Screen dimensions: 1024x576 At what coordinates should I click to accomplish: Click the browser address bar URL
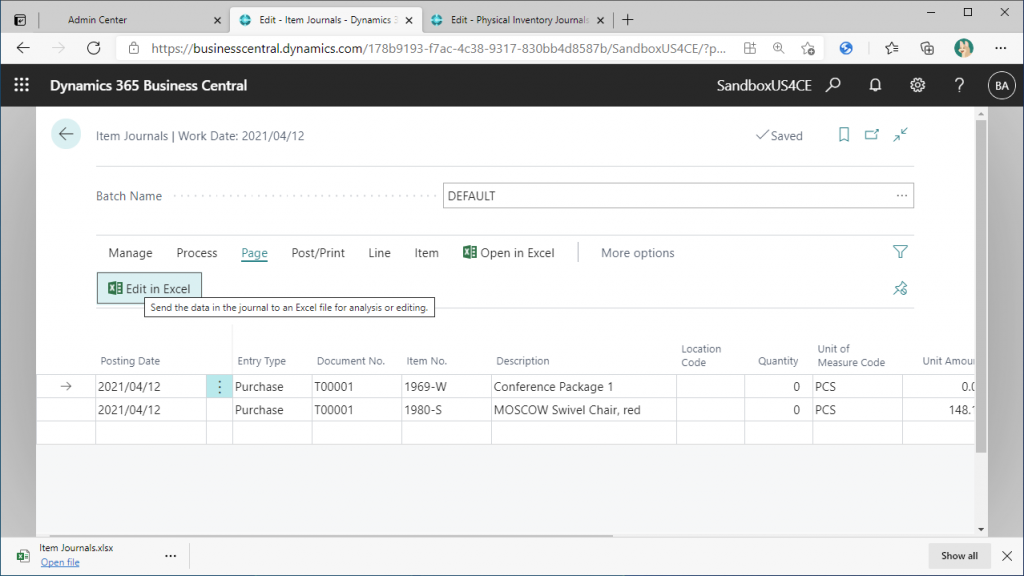point(438,48)
